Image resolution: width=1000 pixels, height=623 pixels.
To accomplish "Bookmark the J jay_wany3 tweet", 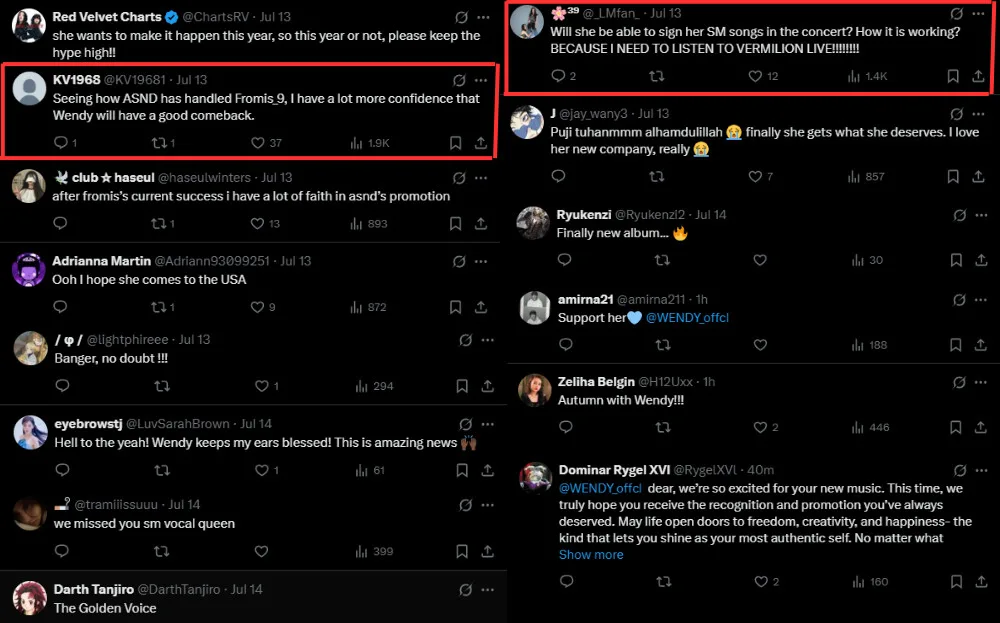I will coord(955,177).
